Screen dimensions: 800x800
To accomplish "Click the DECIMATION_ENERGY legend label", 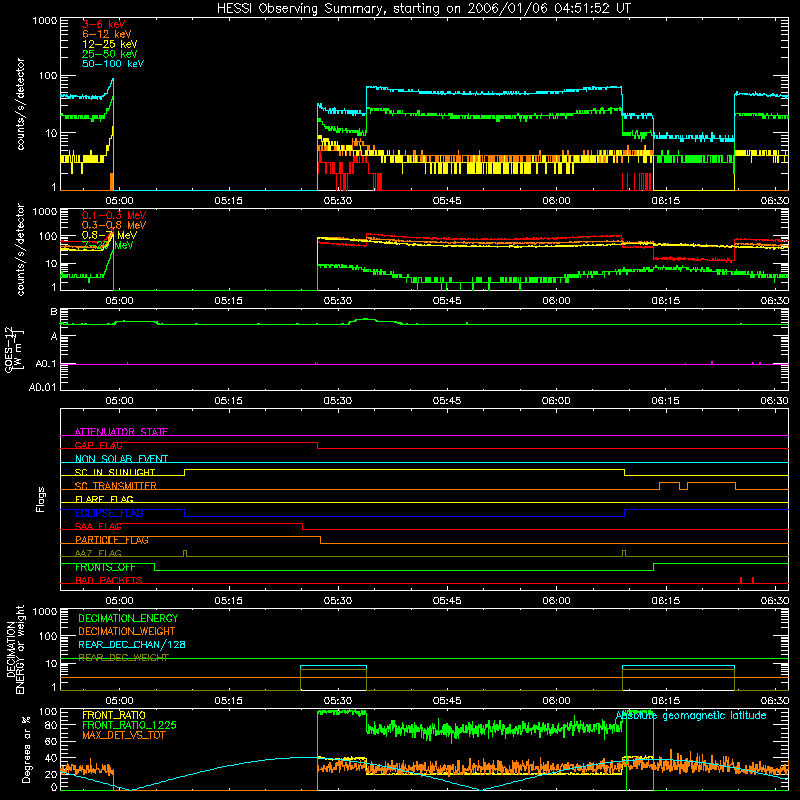I will [128, 618].
